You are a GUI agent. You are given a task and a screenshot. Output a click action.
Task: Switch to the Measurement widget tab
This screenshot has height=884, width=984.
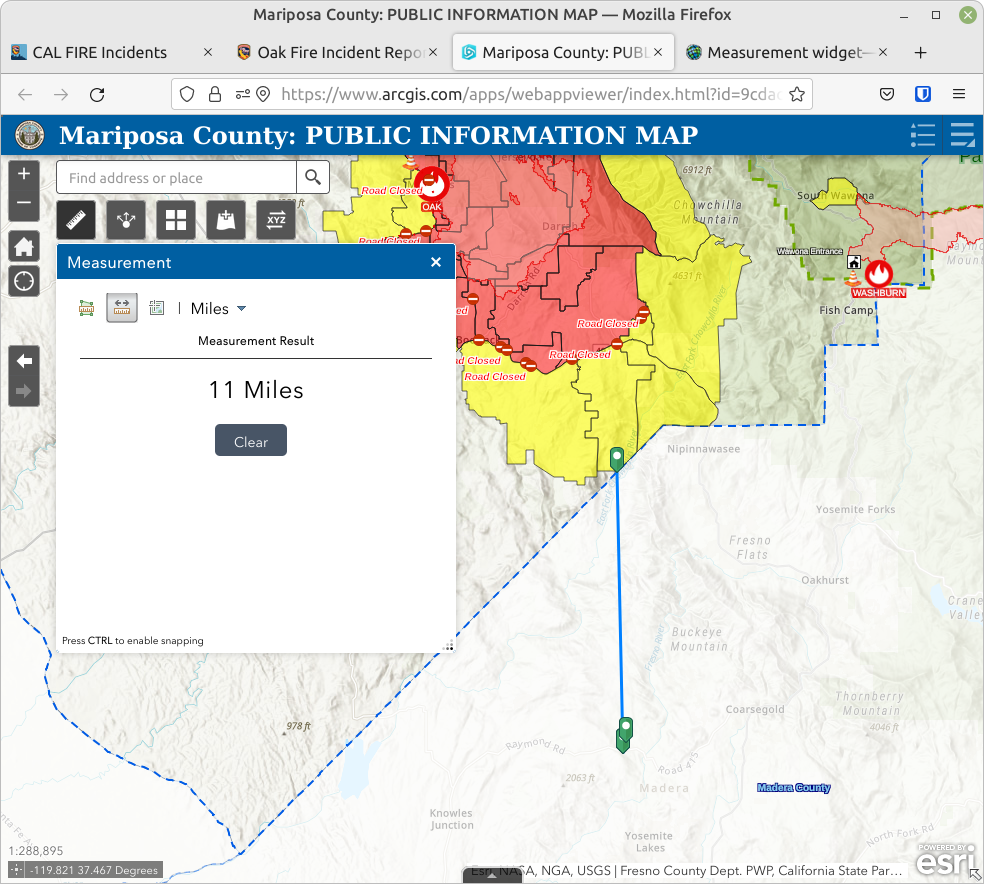(x=780, y=52)
